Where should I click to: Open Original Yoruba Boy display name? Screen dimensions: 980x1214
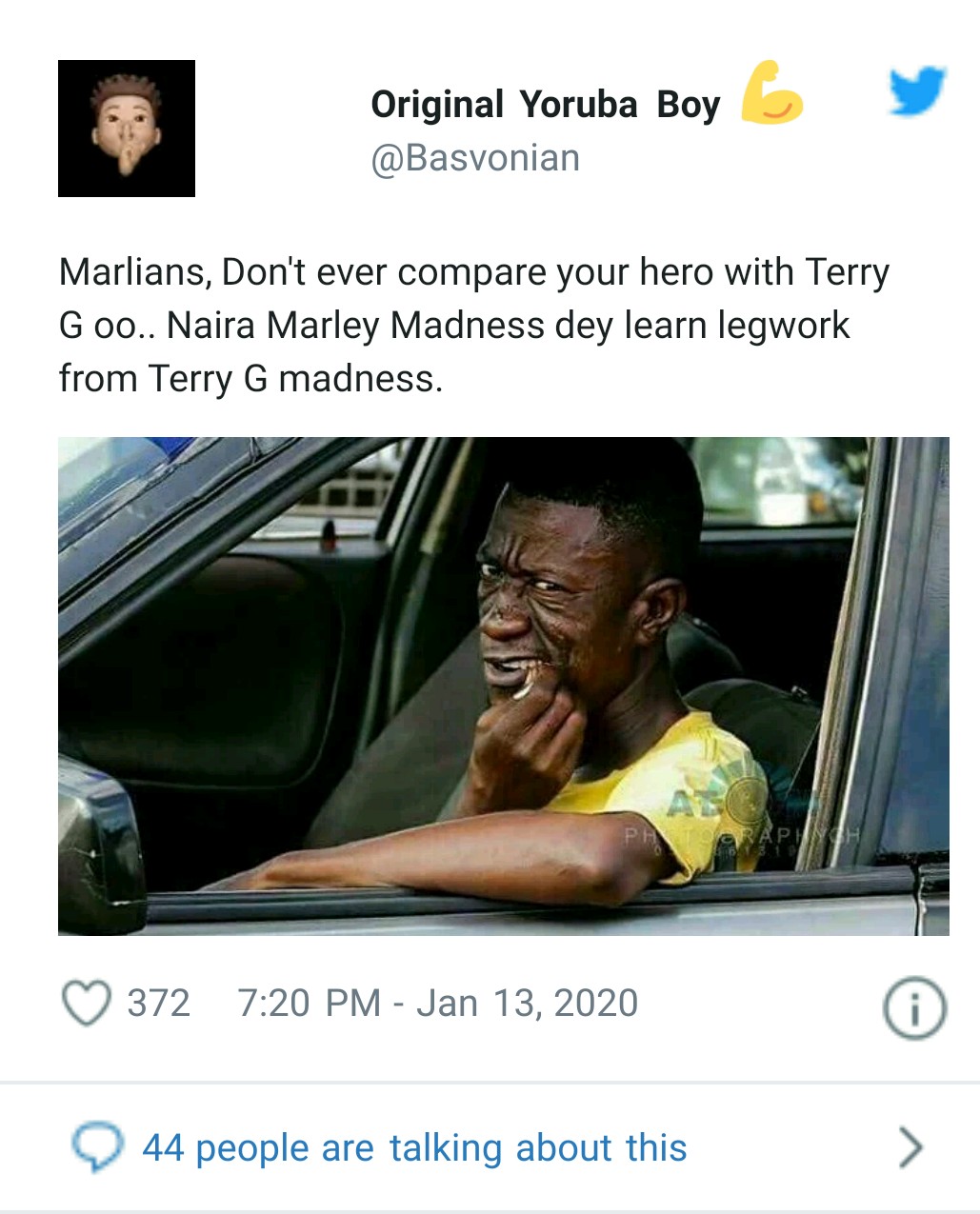545,105
